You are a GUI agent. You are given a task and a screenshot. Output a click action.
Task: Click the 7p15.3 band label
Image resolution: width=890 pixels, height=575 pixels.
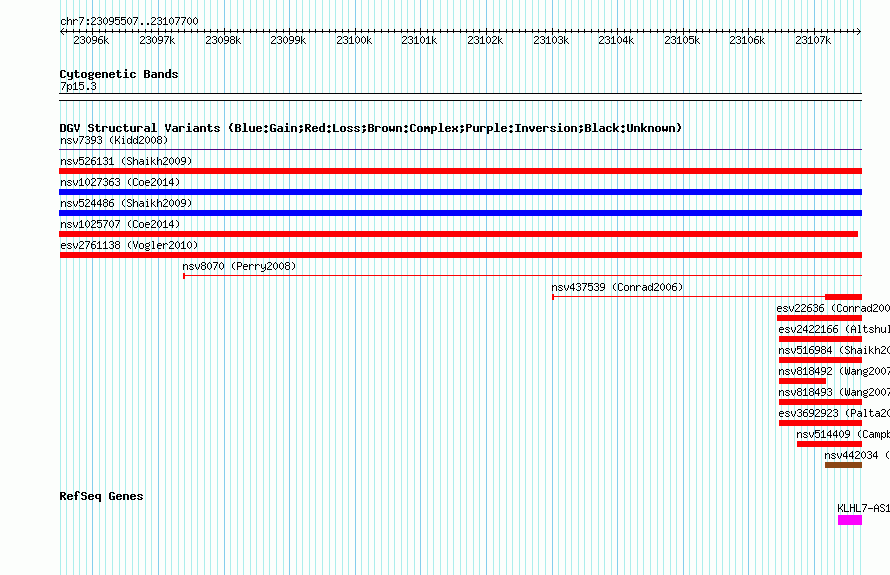[78, 86]
